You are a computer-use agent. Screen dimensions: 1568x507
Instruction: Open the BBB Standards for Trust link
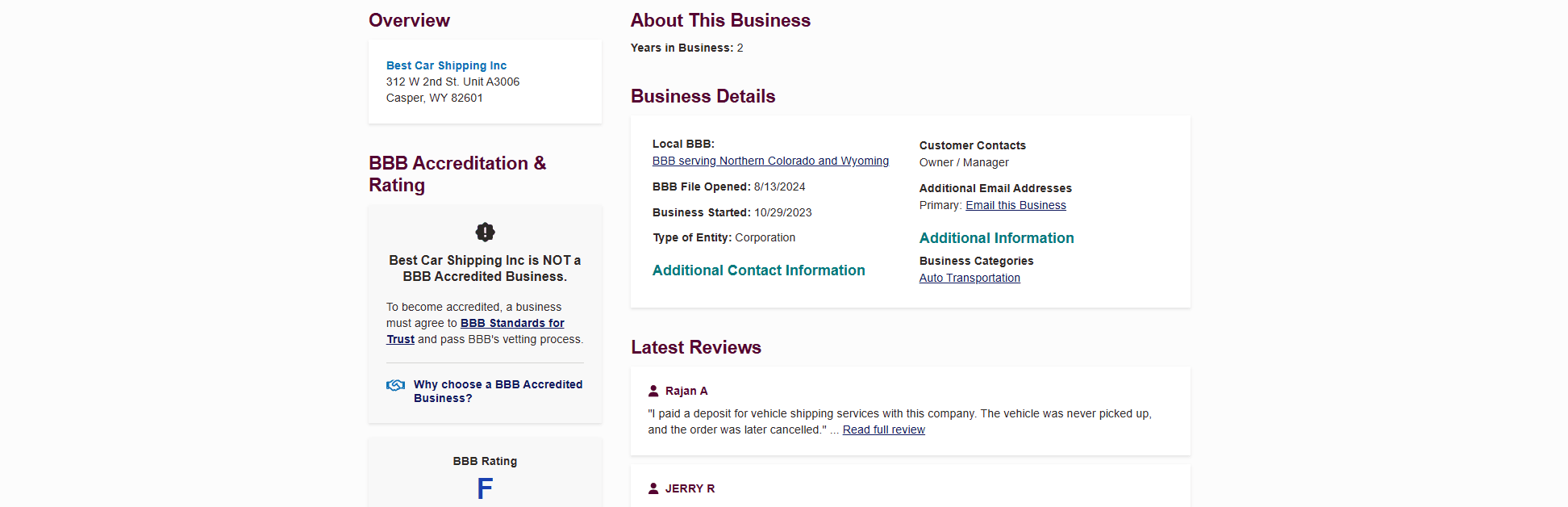click(x=475, y=331)
